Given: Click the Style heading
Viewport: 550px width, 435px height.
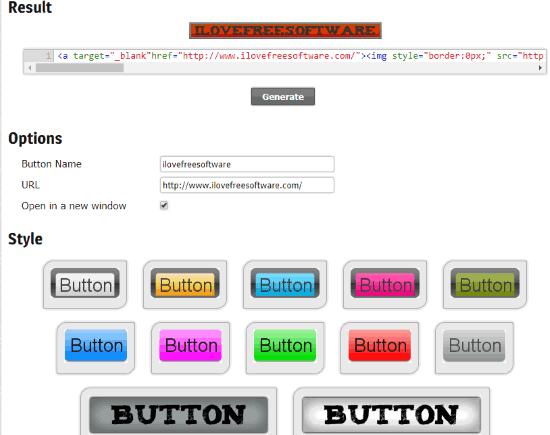Looking at the screenshot, I should [25, 239].
